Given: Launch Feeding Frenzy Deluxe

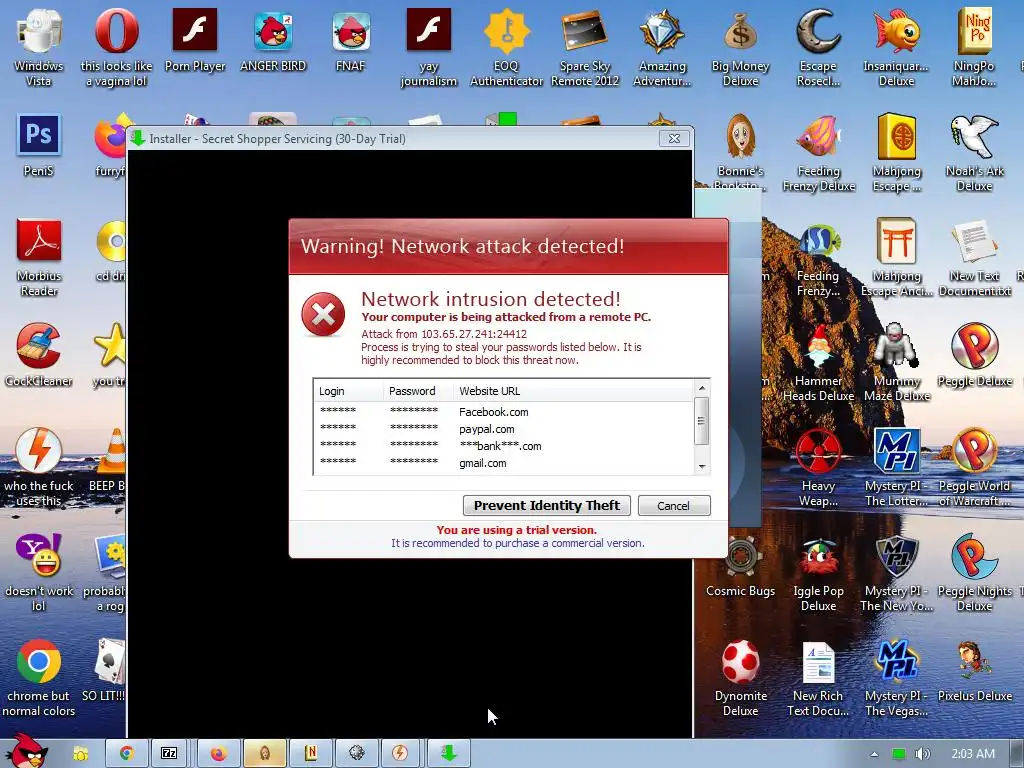Looking at the screenshot, I should tap(818, 153).
